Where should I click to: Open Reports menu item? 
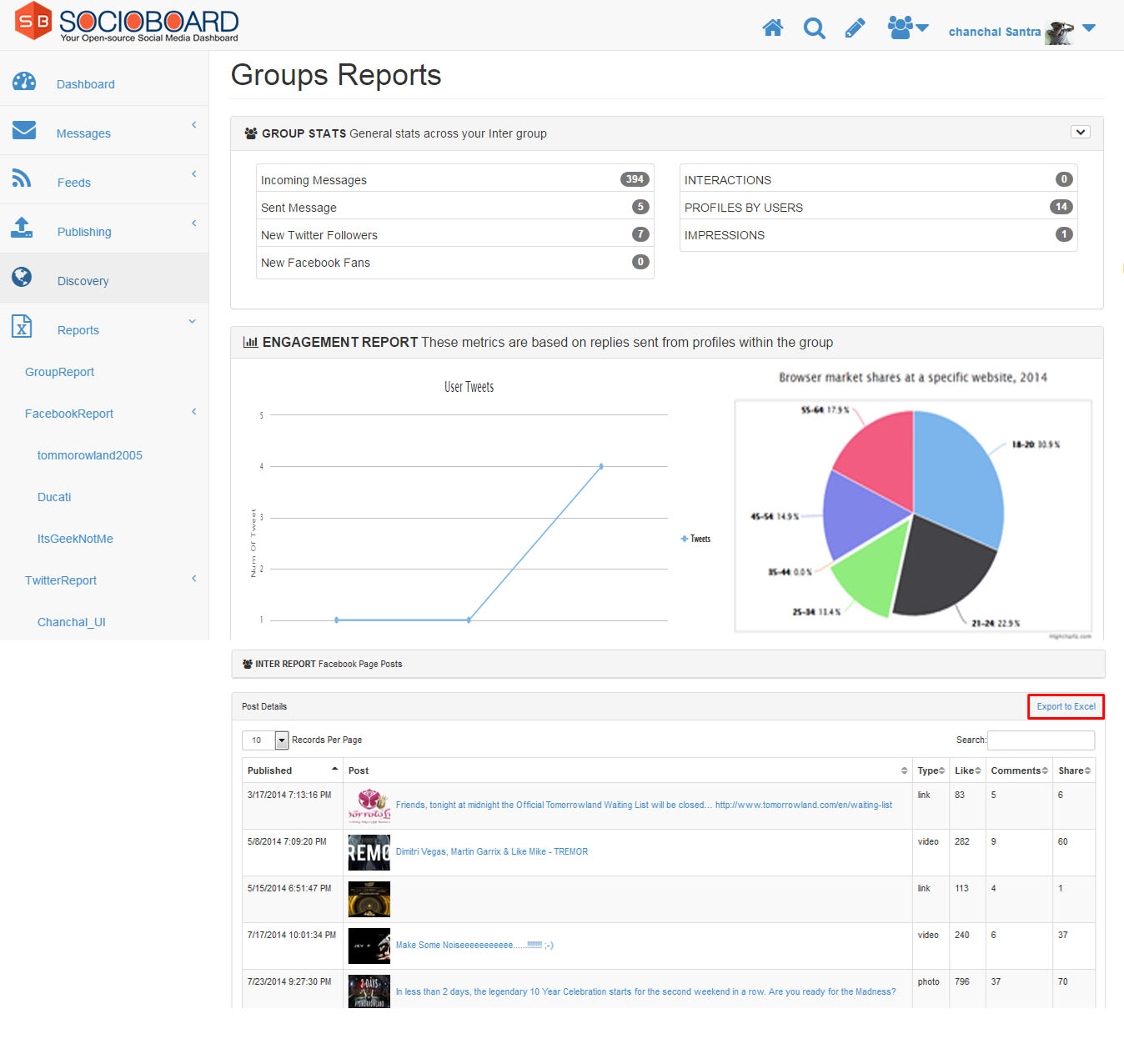click(x=78, y=330)
